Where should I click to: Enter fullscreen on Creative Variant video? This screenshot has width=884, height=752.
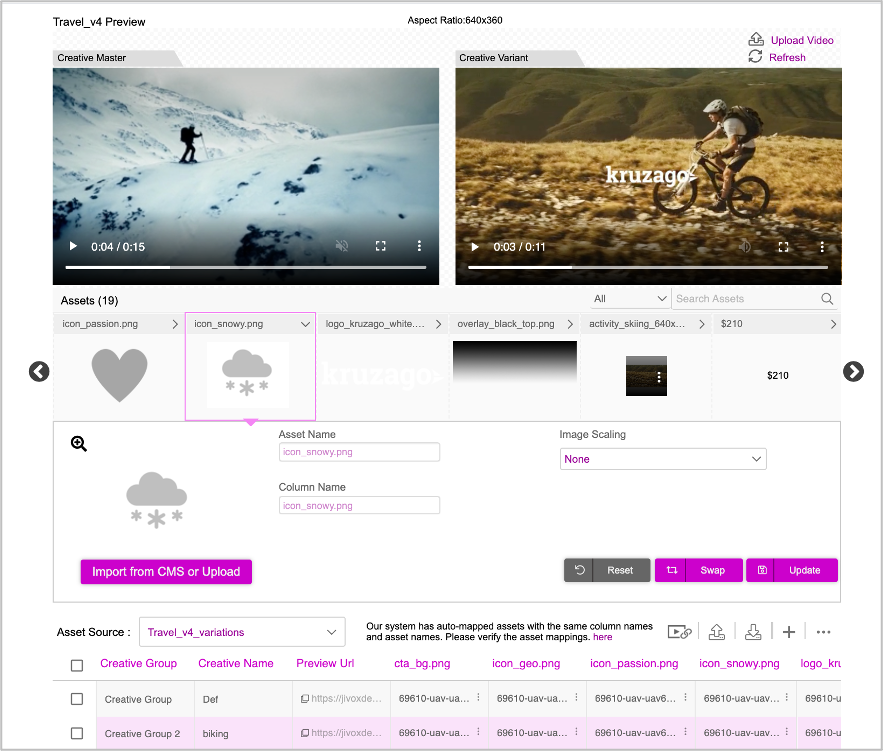pos(783,247)
